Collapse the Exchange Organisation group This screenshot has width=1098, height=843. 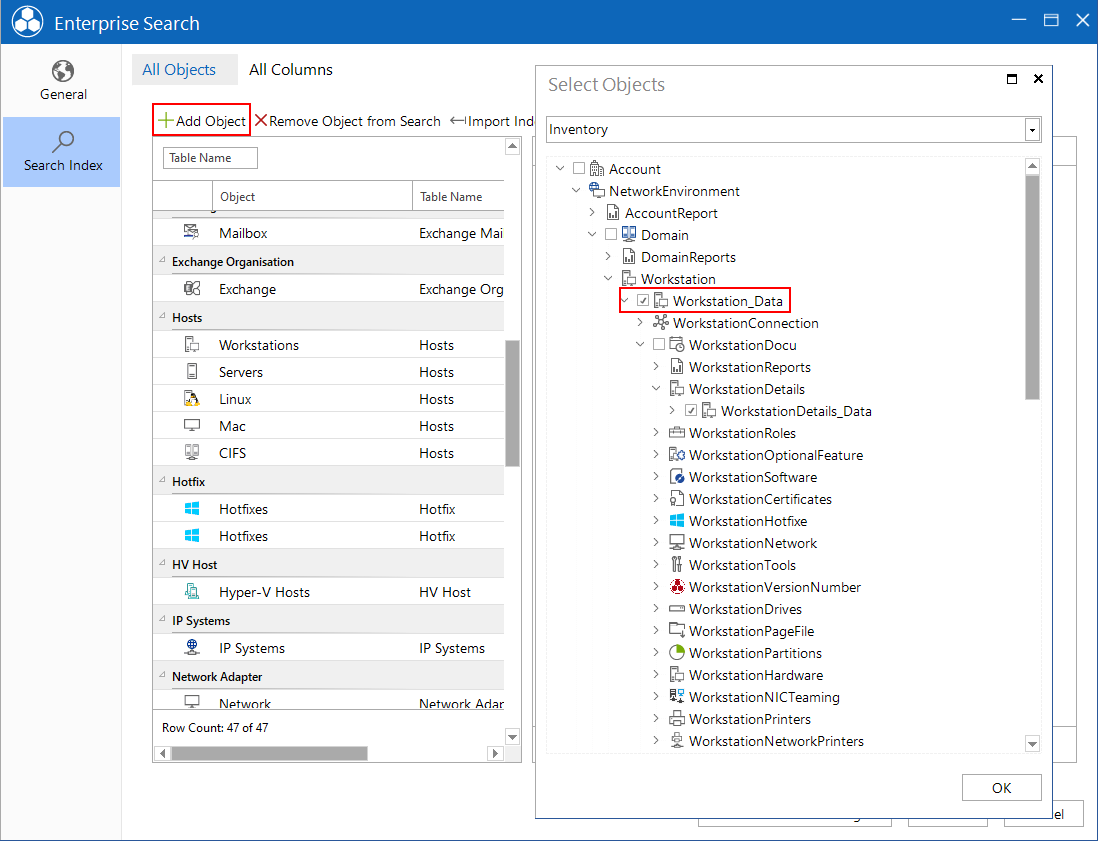click(x=162, y=261)
